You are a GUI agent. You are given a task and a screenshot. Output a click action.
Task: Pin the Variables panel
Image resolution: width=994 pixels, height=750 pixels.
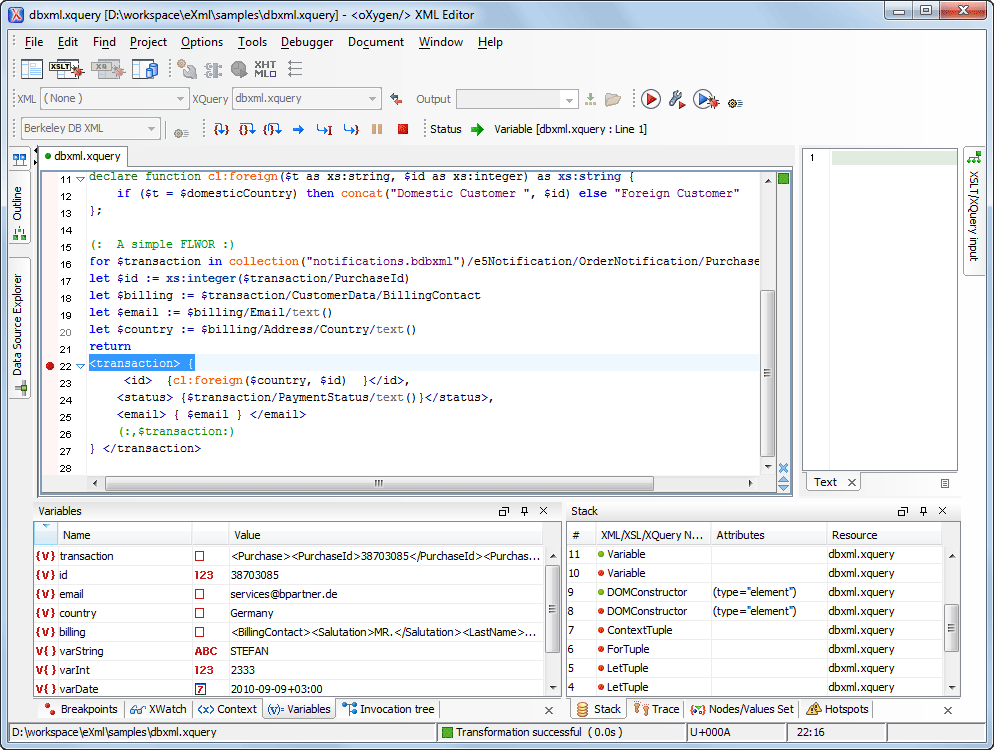(524, 511)
